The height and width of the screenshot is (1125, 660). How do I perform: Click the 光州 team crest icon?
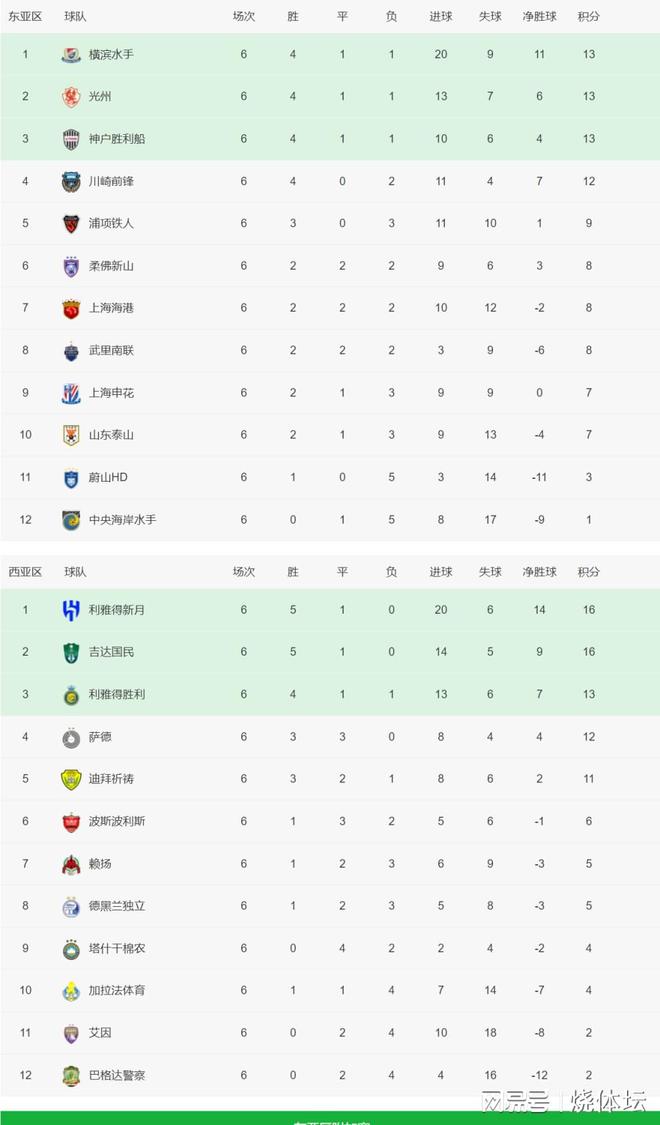coord(71,97)
